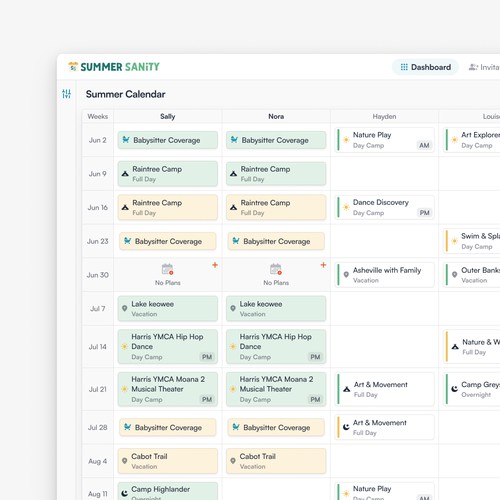Click the Dashboard grid icon
The width and height of the screenshot is (500, 500).
click(404, 67)
